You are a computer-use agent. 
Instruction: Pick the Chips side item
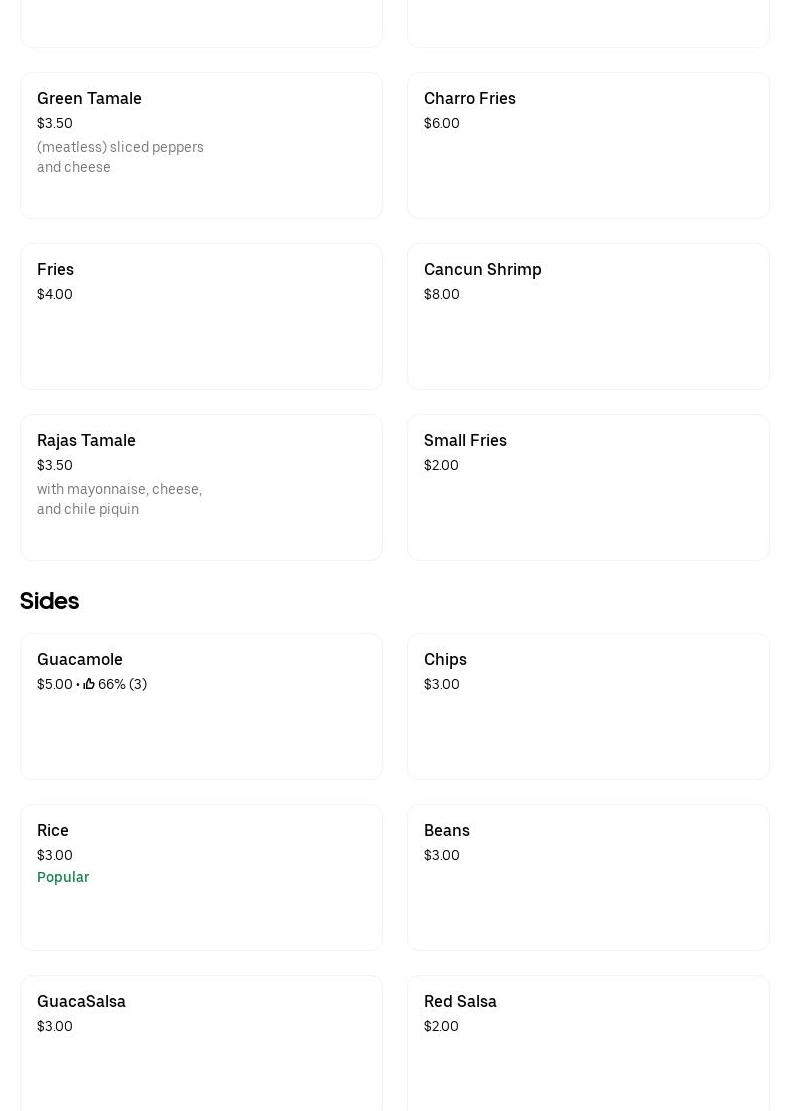(x=587, y=706)
